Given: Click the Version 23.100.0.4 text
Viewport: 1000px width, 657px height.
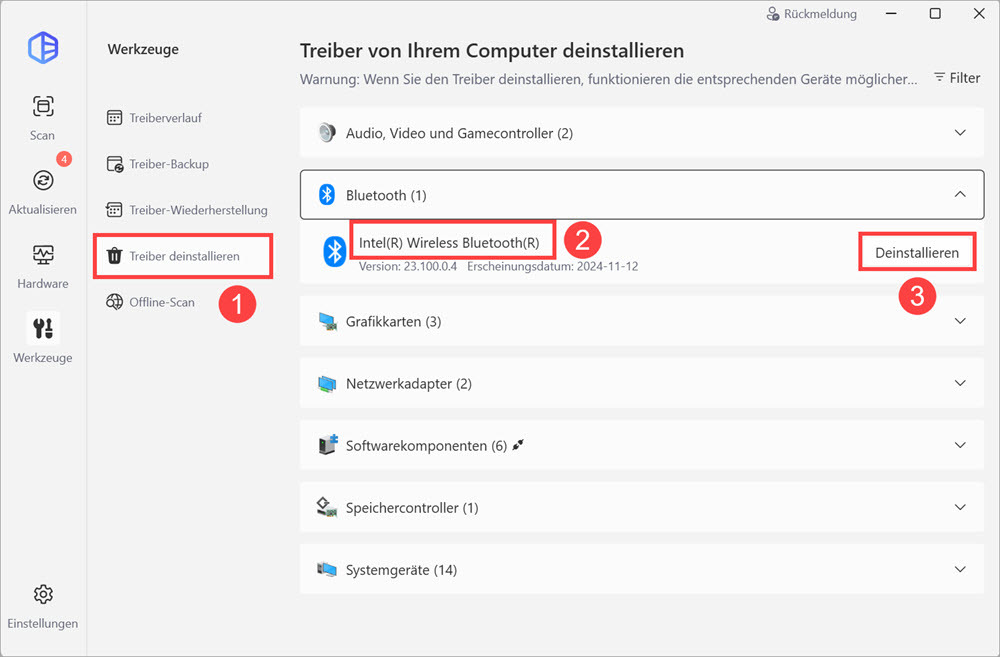Looking at the screenshot, I should (x=408, y=266).
